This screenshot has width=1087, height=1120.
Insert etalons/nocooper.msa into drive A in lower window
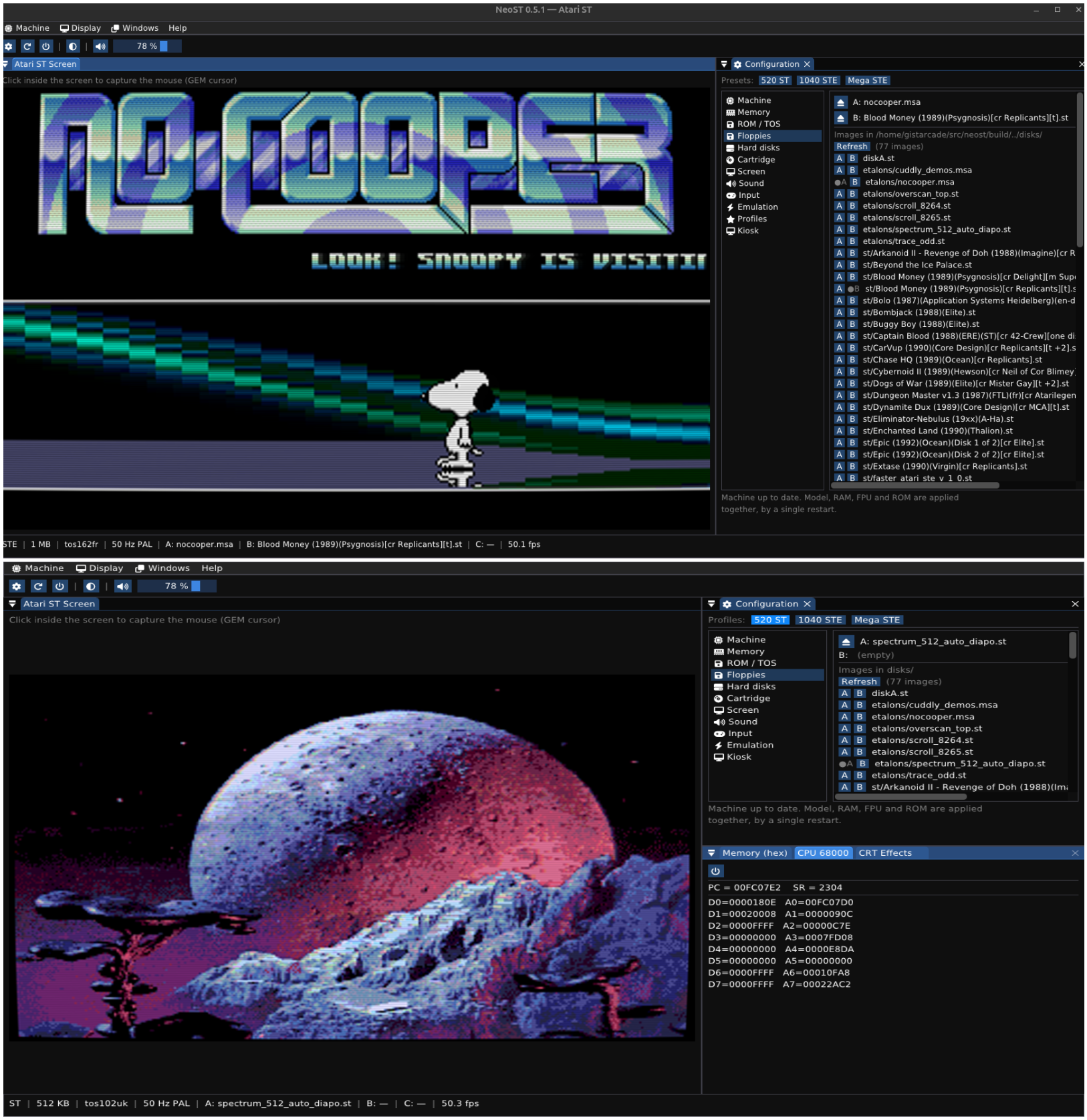coord(845,717)
